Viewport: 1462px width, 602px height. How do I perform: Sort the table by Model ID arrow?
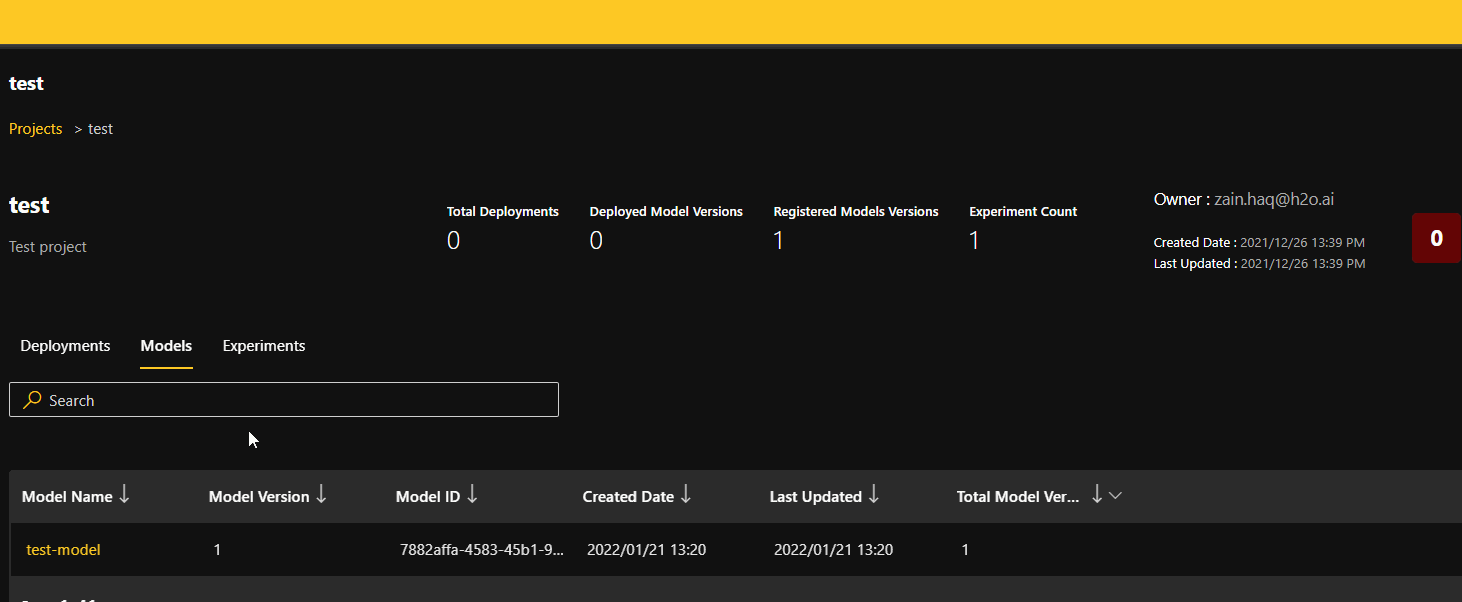(x=472, y=495)
